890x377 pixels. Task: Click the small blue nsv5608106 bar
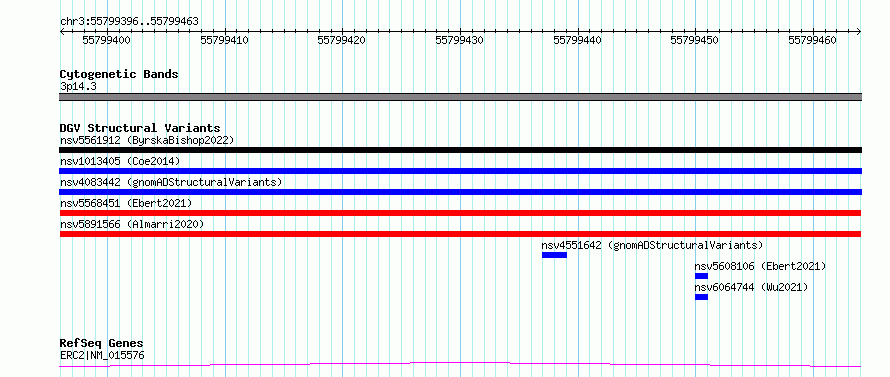pos(702,276)
